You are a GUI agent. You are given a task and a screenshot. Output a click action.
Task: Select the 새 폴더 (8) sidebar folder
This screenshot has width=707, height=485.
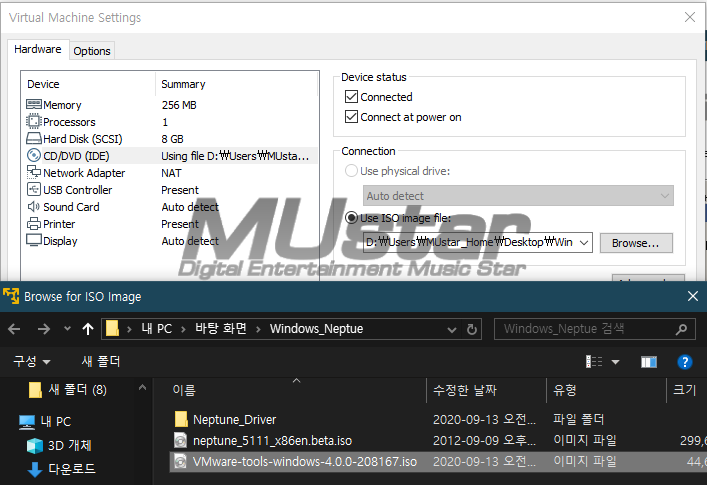pos(78,389)
